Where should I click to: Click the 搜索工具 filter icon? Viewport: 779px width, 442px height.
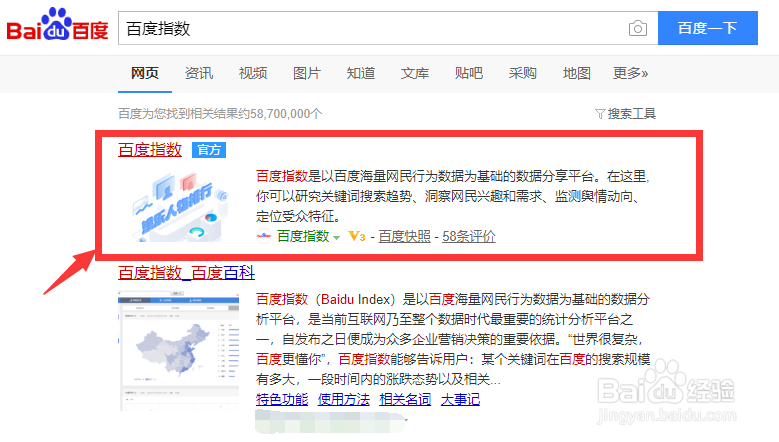tap(600, 114)
